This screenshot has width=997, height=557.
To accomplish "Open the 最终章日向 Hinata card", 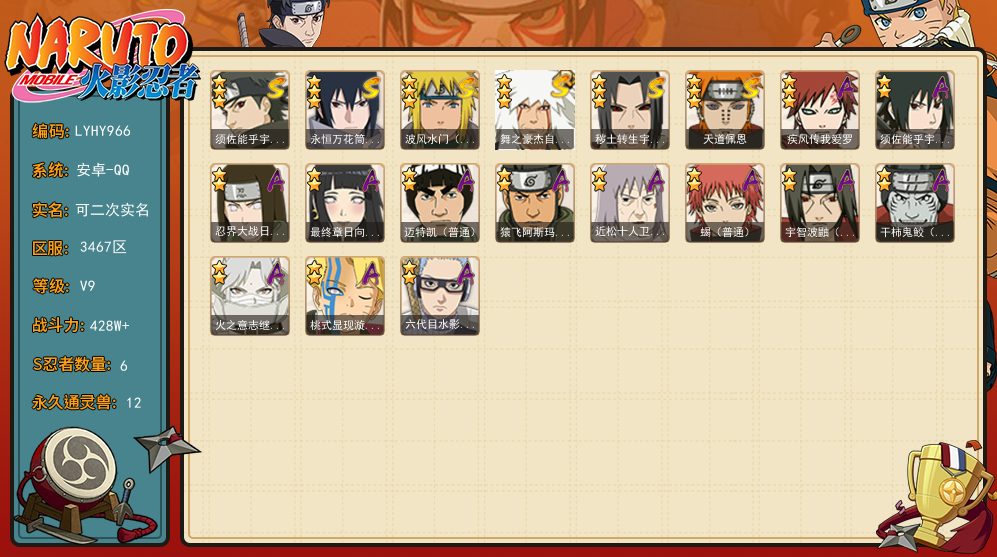I will click(x=345, y=203).
